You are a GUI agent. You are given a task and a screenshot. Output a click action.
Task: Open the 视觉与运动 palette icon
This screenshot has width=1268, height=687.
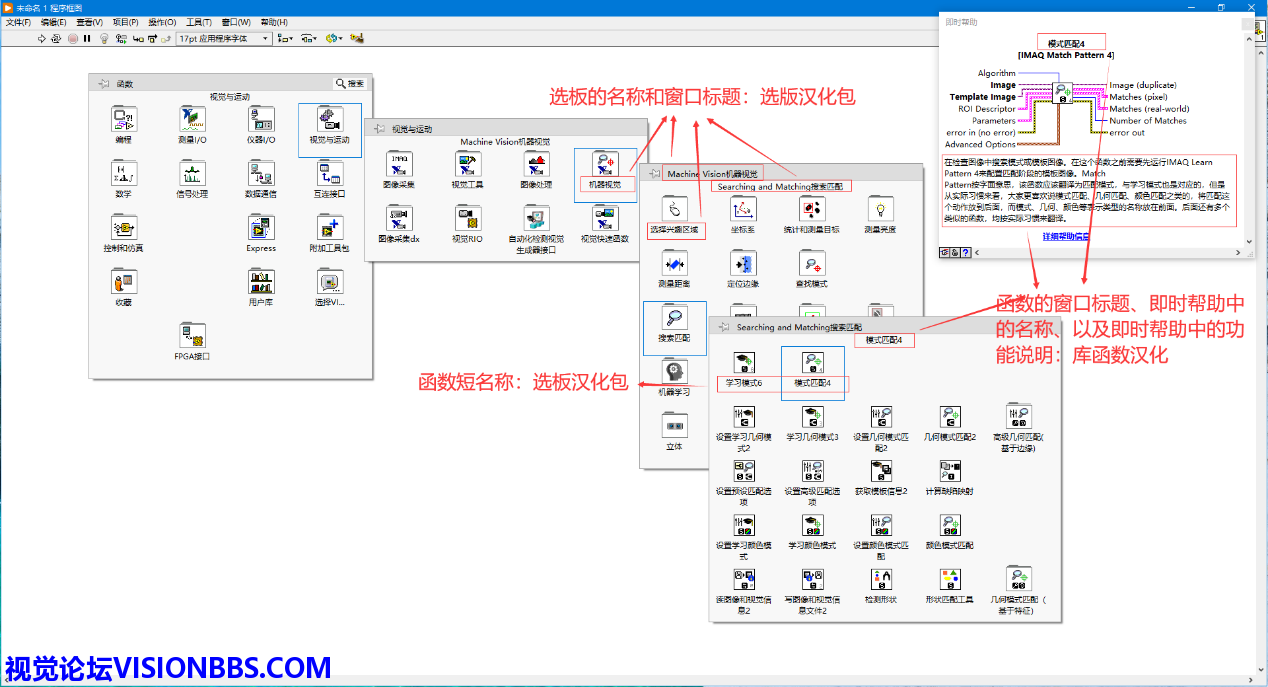point(329,122)
